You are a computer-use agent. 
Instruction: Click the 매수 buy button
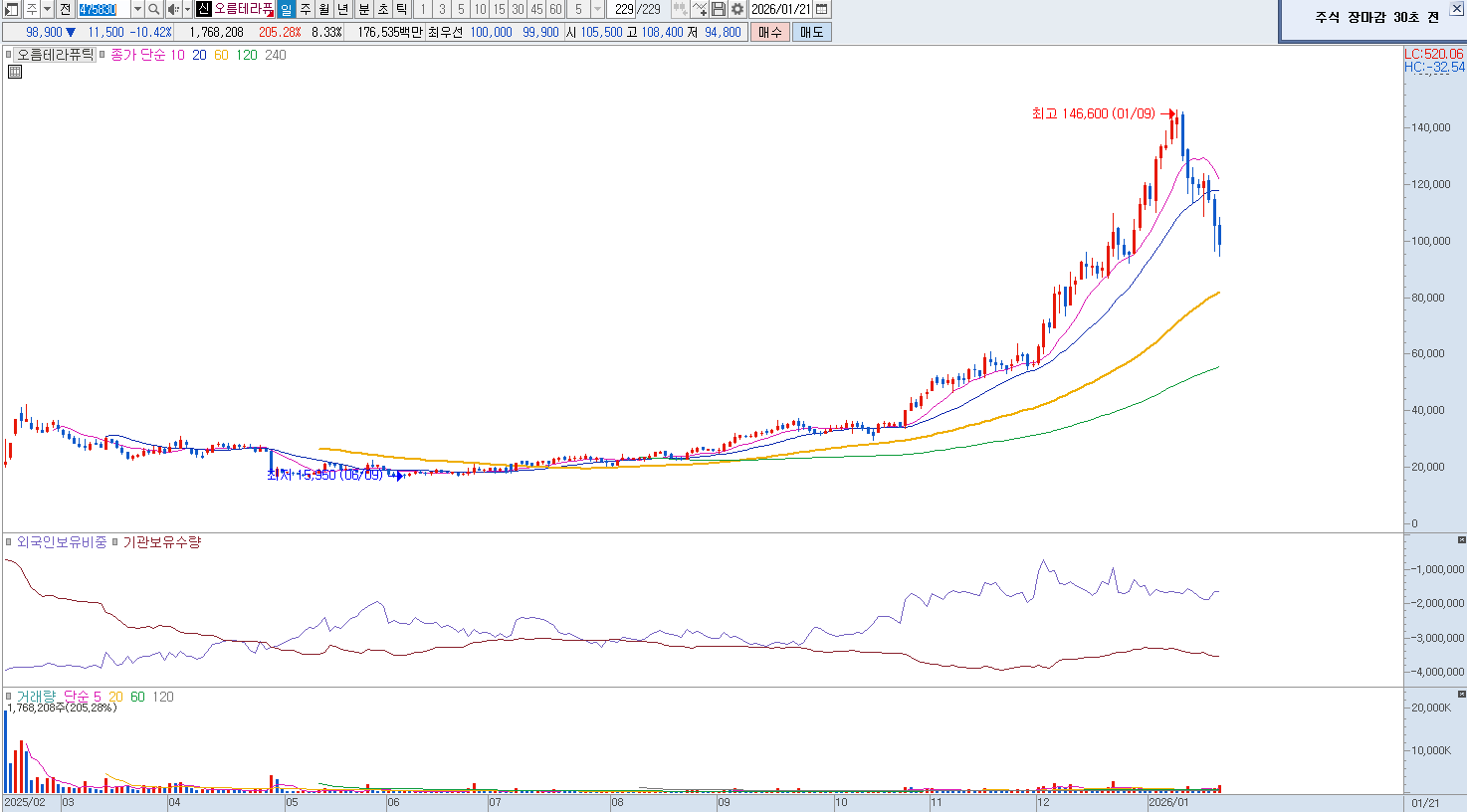coord(769,32)
